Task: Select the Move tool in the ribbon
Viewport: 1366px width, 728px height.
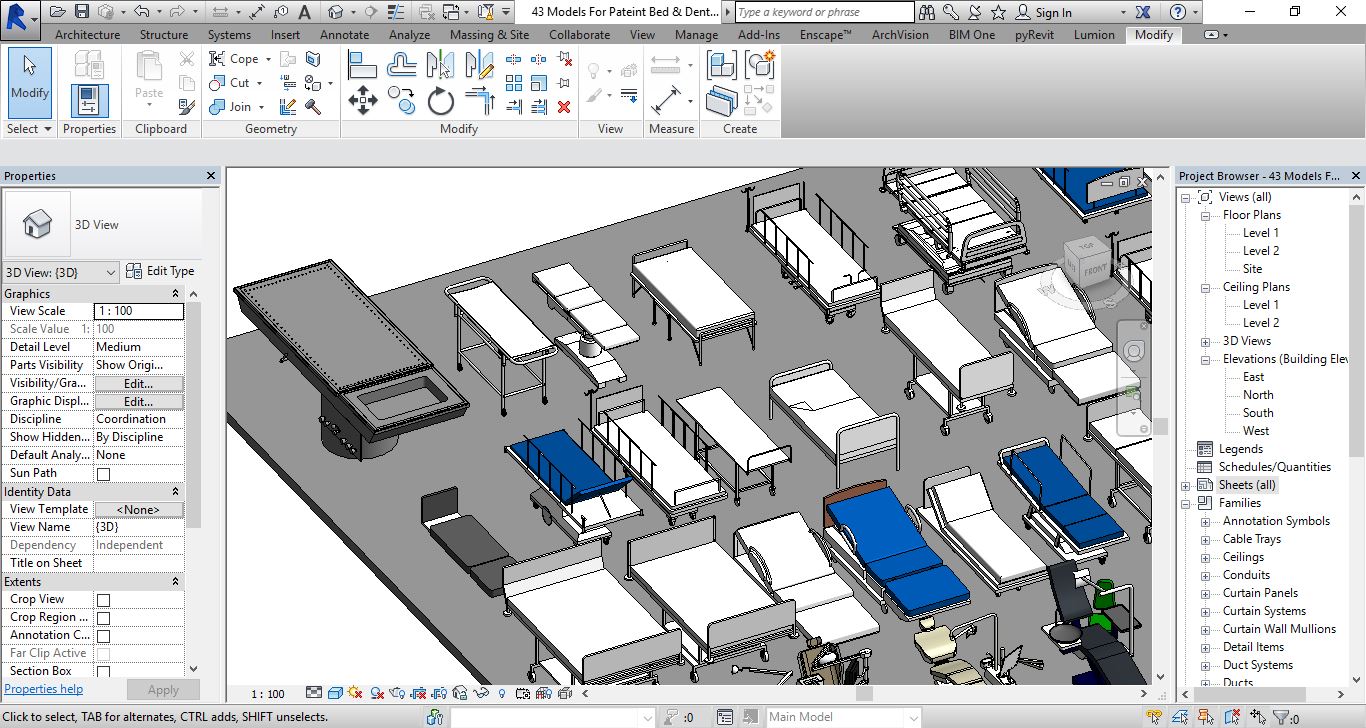Action: click(362, 101)
